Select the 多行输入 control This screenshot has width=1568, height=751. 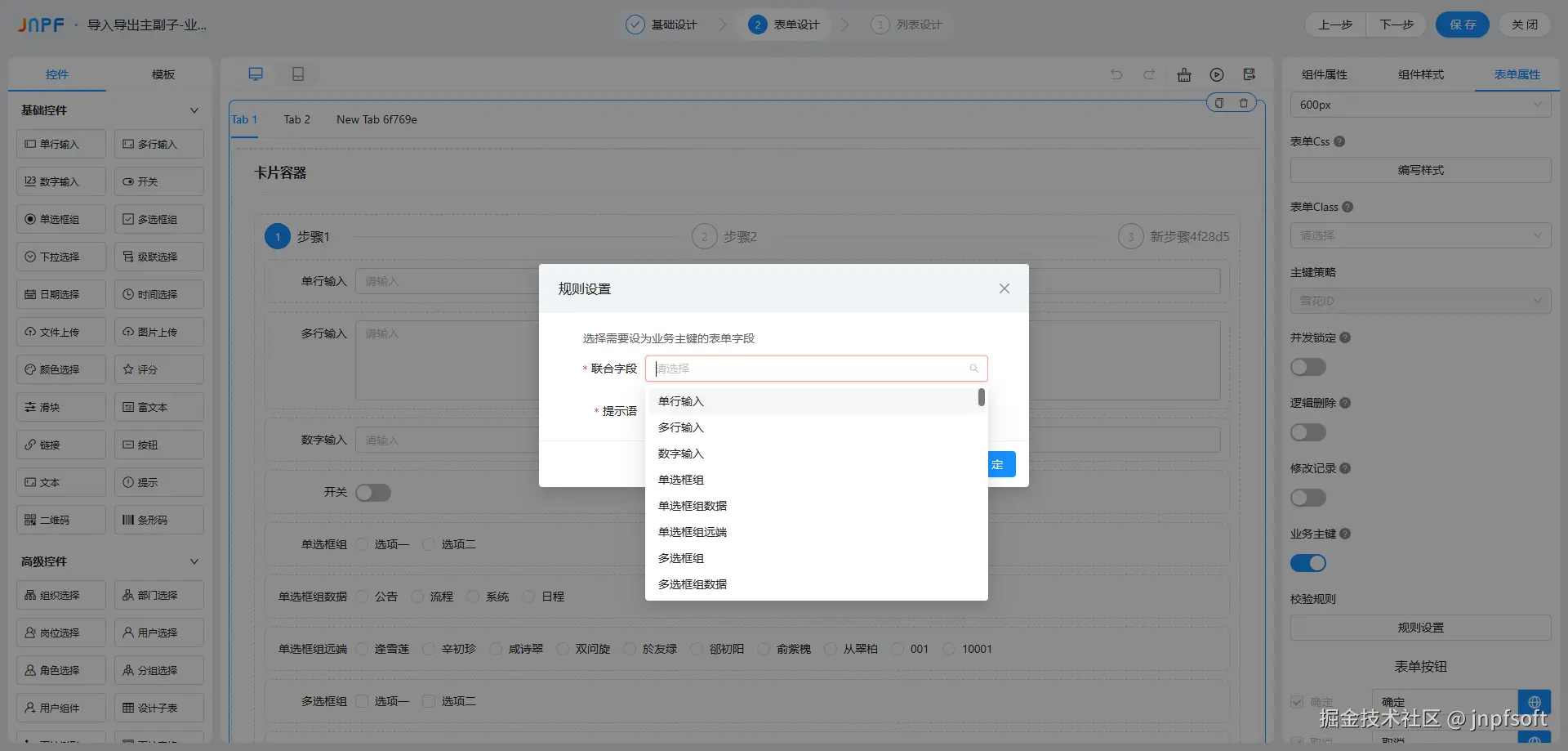(x=159, y=144)
